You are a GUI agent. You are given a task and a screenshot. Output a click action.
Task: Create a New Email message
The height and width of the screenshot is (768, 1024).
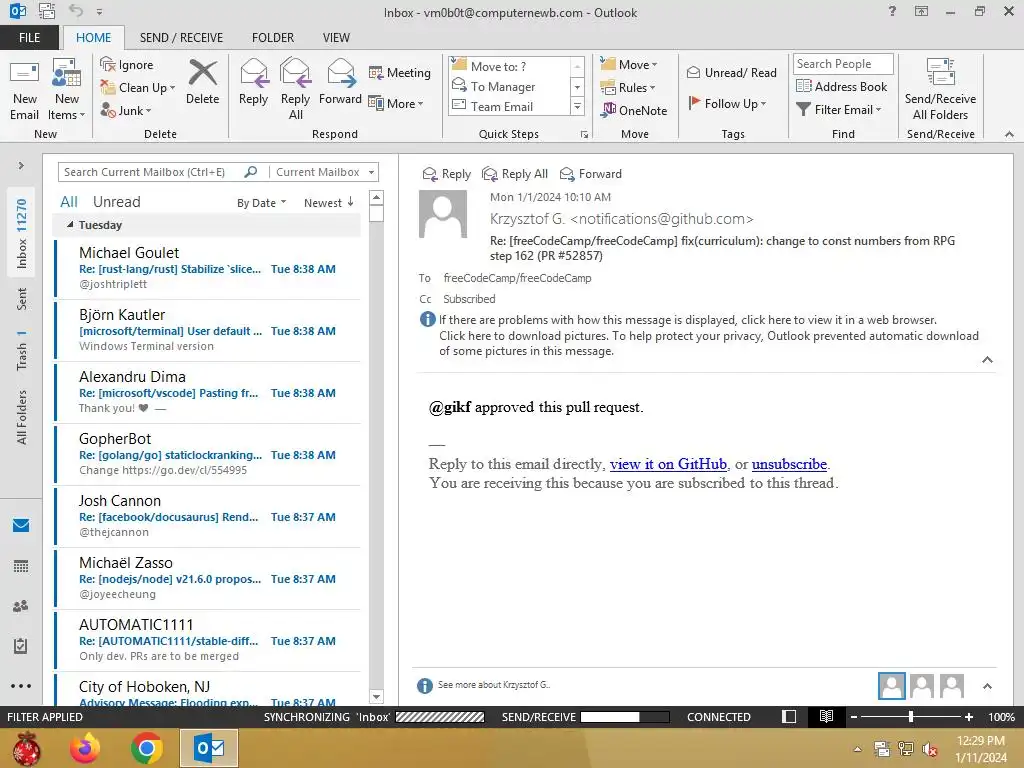coord(24,91)
